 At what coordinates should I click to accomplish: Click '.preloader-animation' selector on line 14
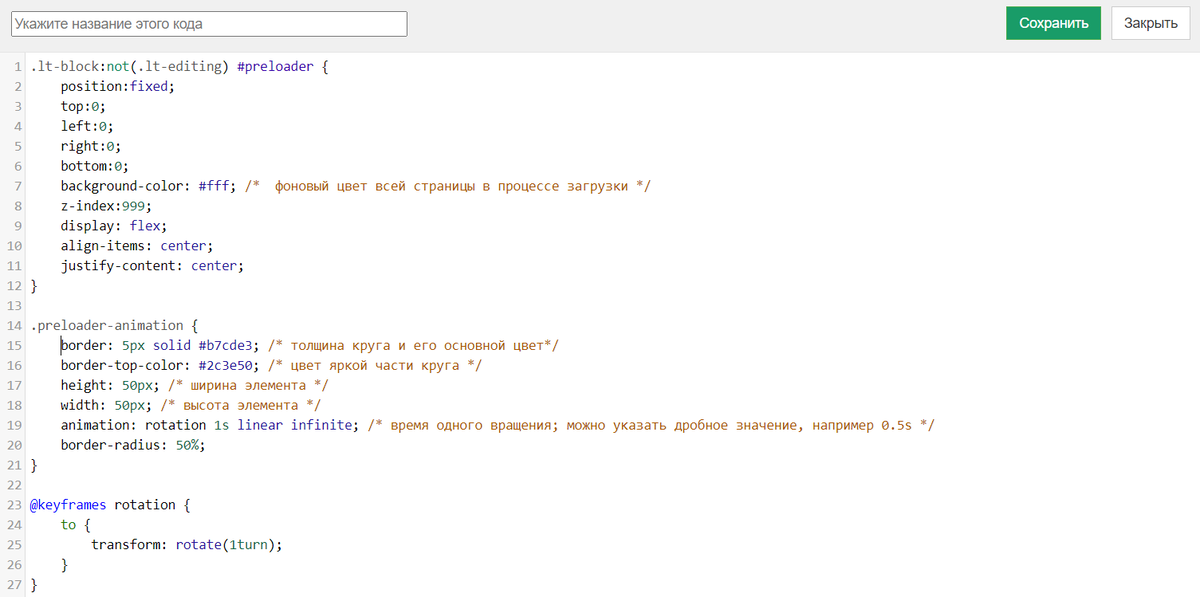point(106,325)
